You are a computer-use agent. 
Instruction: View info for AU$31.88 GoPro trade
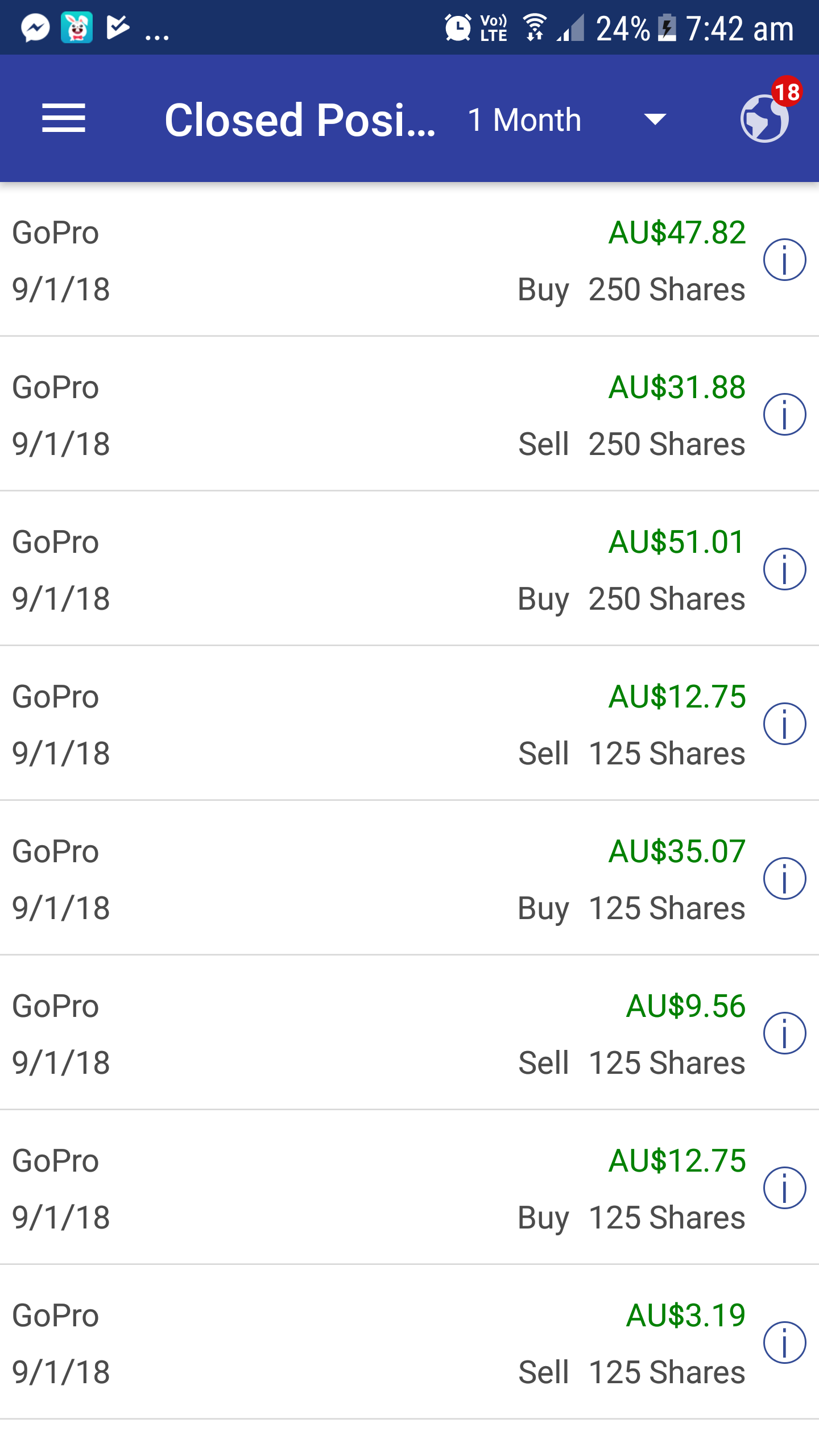pyautogui.click(x=784, y=415)
